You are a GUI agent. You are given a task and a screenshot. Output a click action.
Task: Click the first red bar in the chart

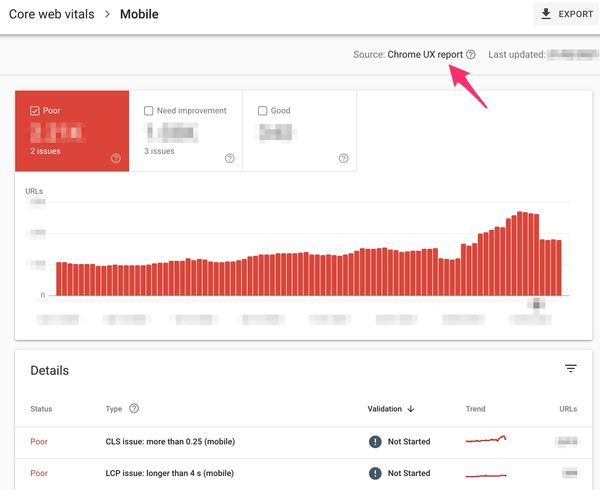coord(59,279)
